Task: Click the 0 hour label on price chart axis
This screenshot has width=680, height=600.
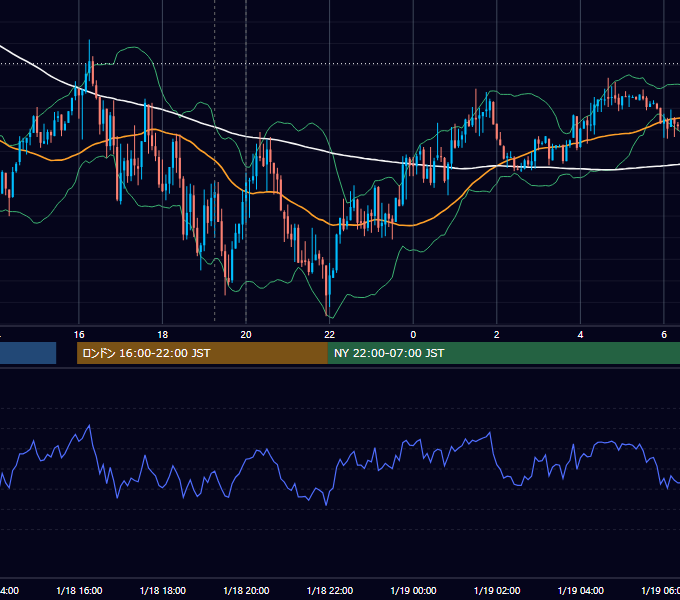Action: point(413,335)
